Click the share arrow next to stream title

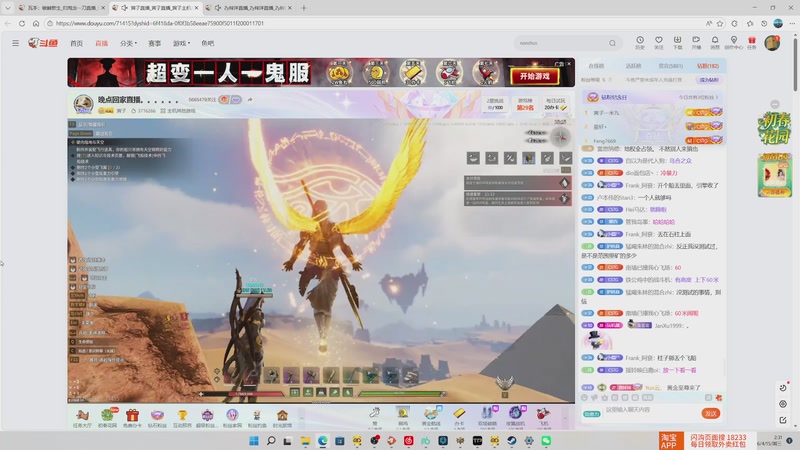[250, 100]
